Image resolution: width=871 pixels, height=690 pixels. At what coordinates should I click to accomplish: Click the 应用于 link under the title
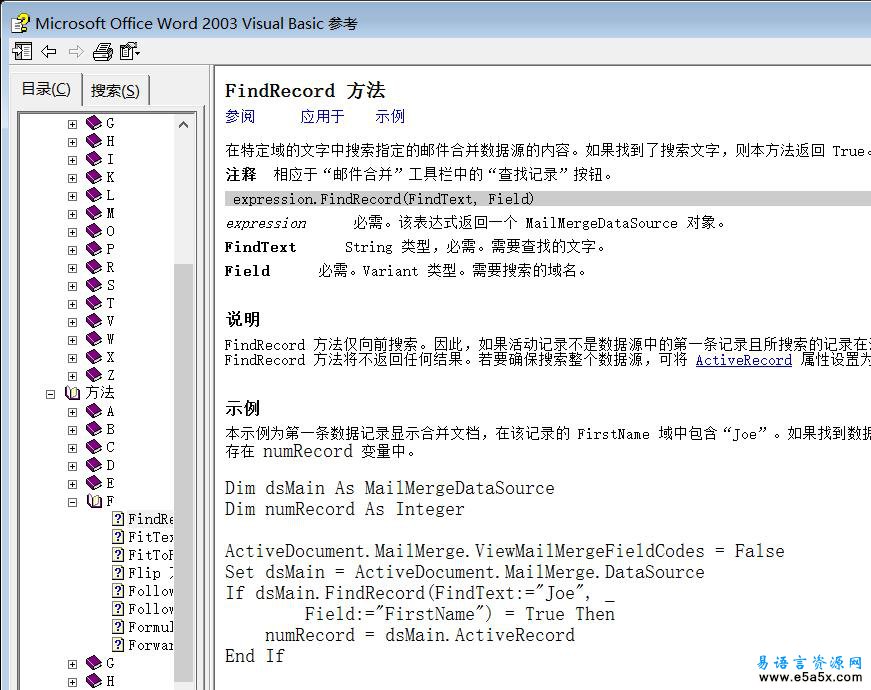[322, 117]
